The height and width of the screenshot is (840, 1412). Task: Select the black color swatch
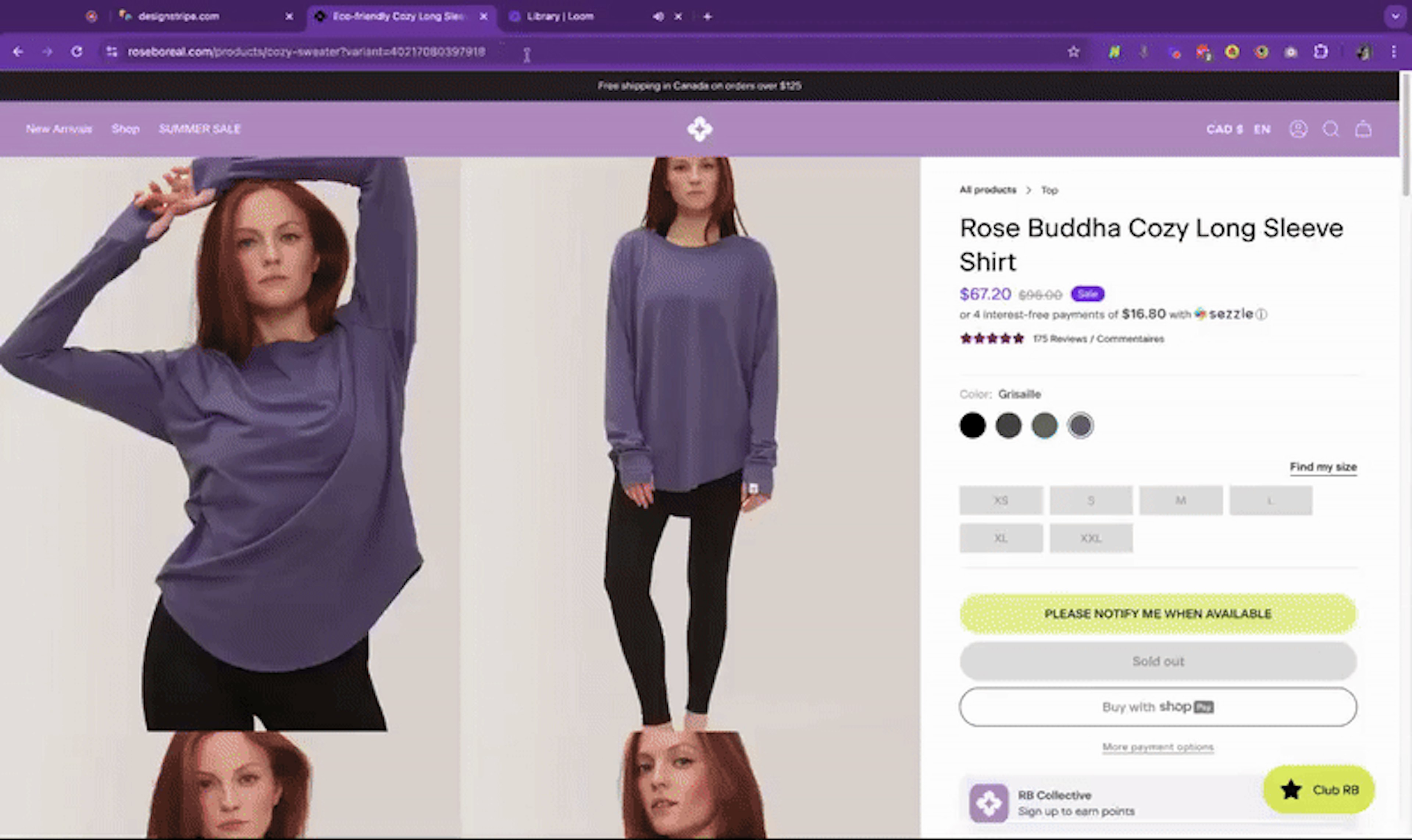point(972,425)
